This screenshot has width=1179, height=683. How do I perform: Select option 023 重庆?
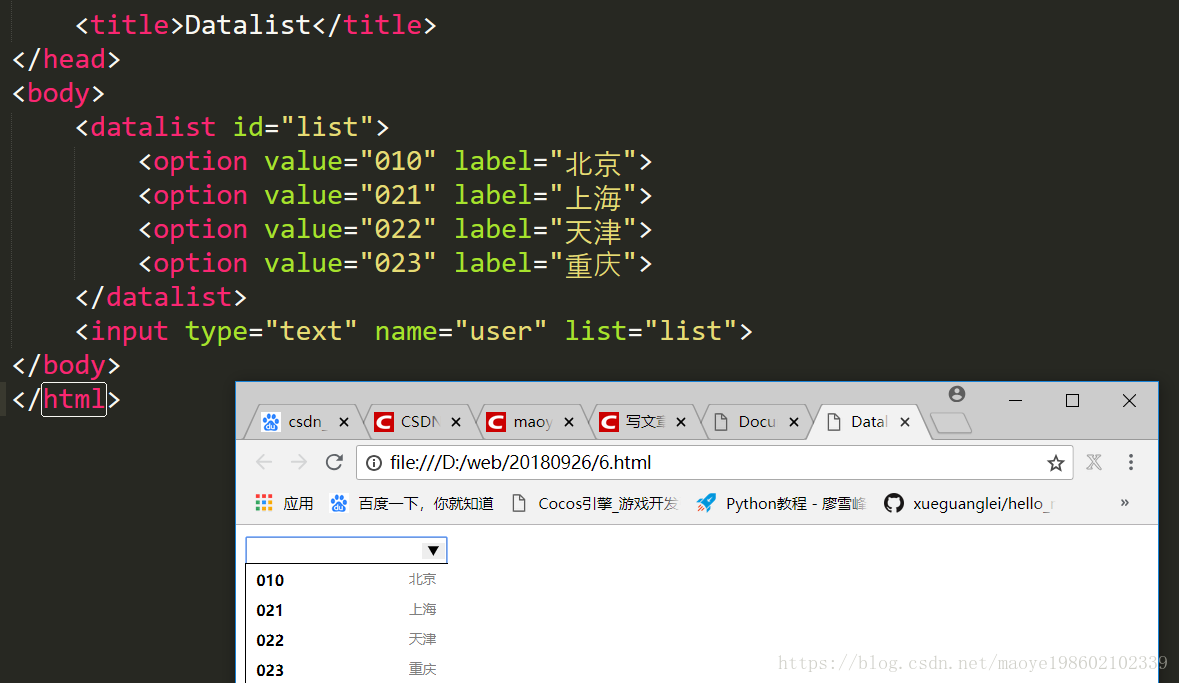347,669
